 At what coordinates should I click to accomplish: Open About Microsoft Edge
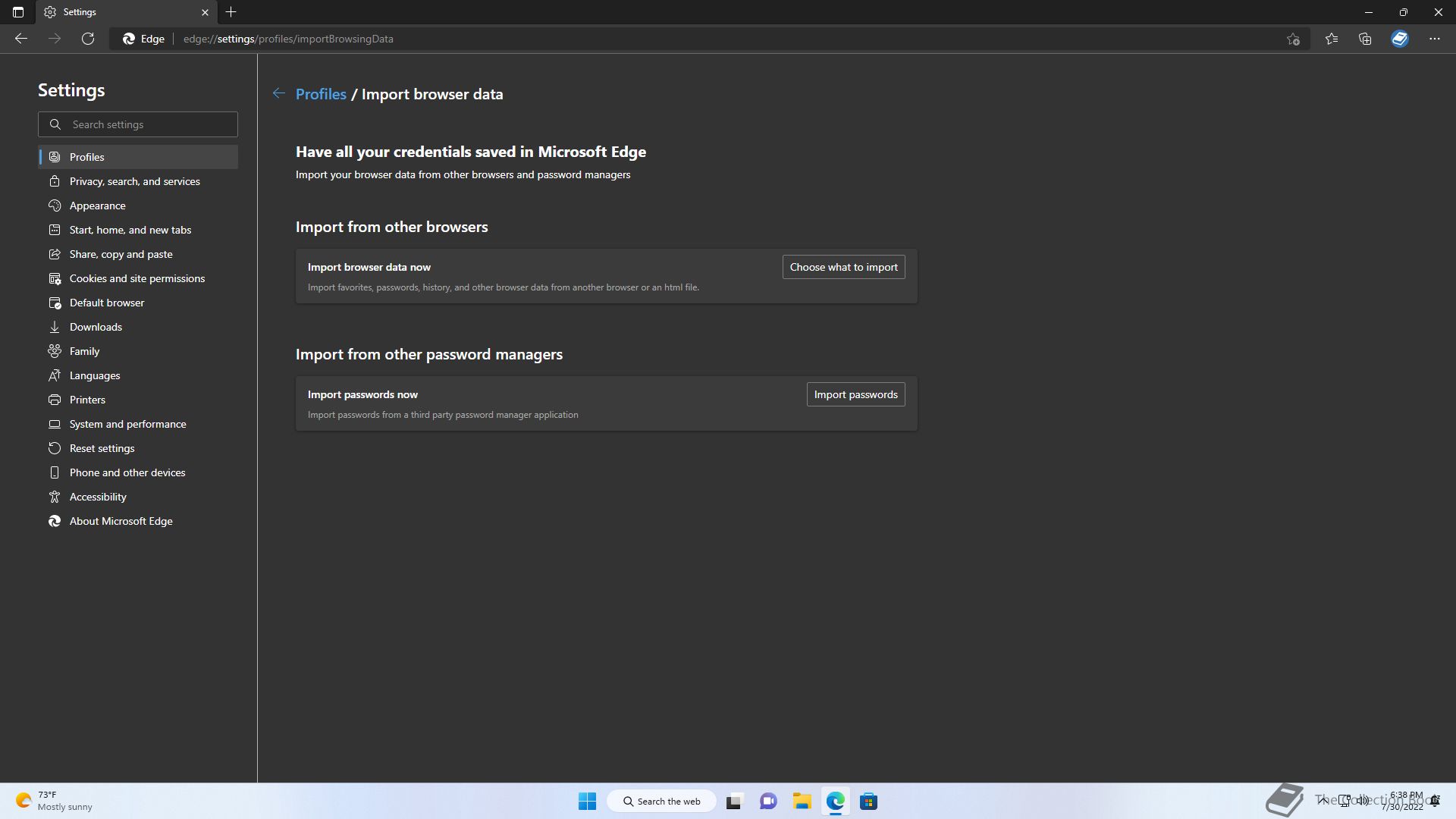138,521
